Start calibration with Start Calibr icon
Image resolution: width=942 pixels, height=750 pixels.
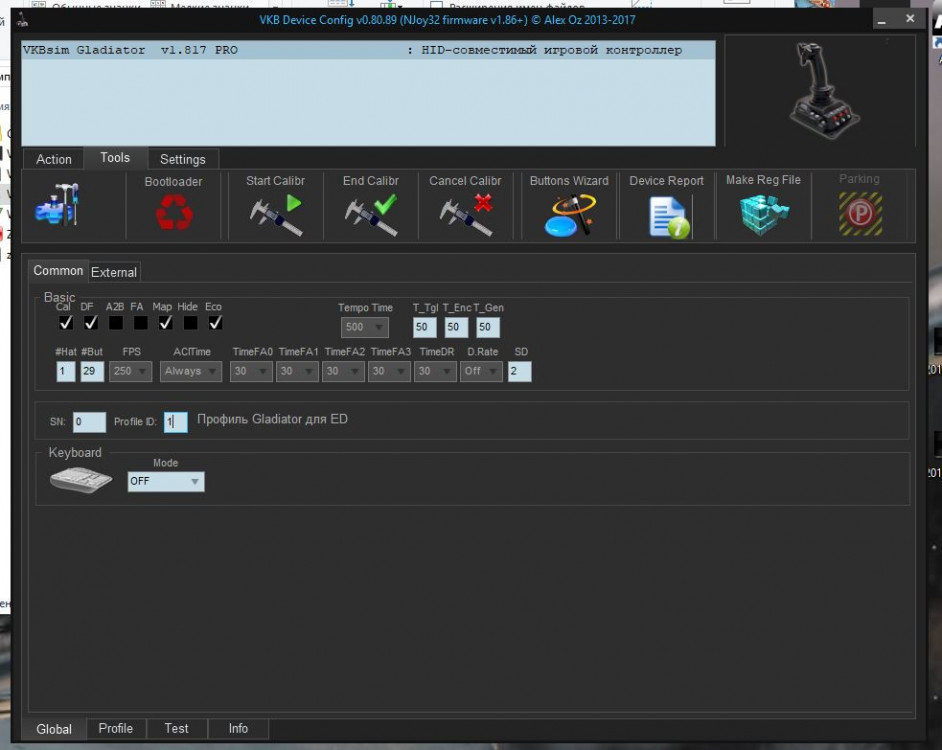(275, 214)
